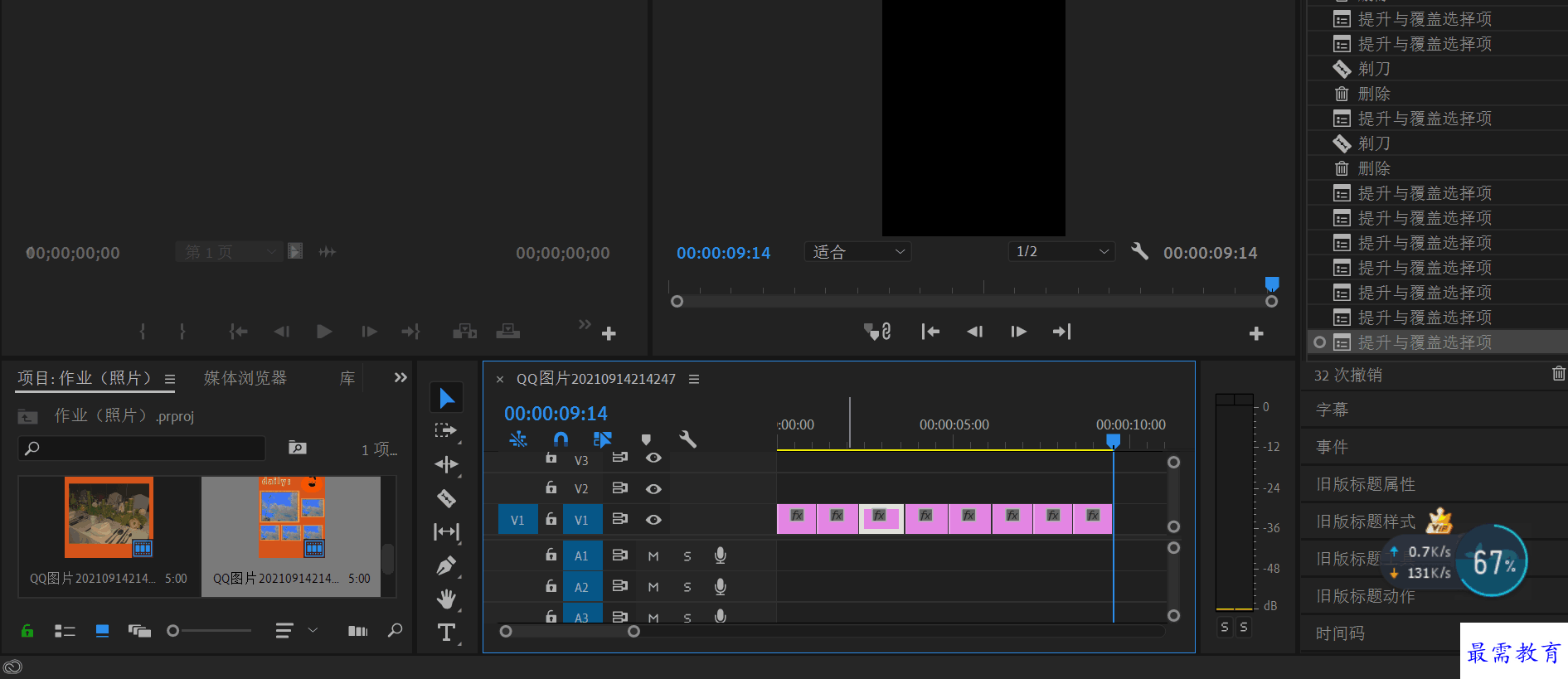1568x679 pixels.
Task: Open source monitor button editor plus
Action: pyautogui.click(x=609, y=333)
